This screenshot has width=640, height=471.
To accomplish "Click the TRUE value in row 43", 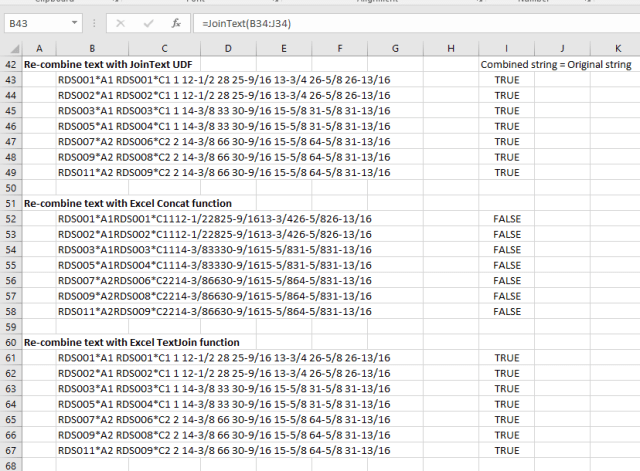I will pyautogui.click(x=506, y=80).
